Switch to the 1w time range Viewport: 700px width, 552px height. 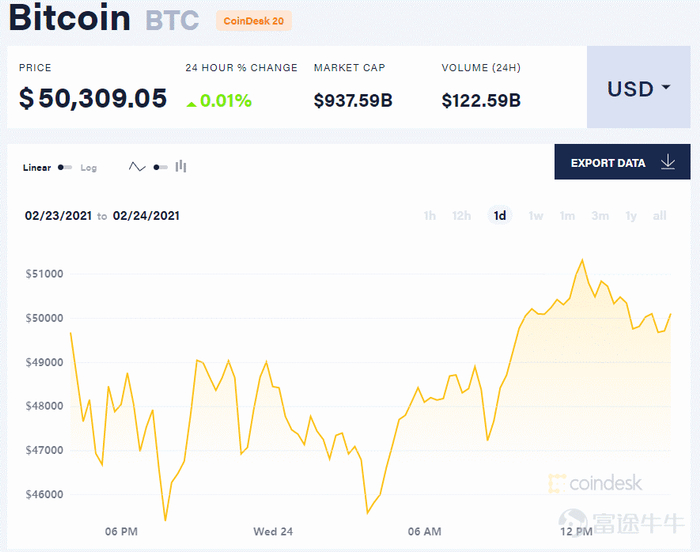pos(536,215)
